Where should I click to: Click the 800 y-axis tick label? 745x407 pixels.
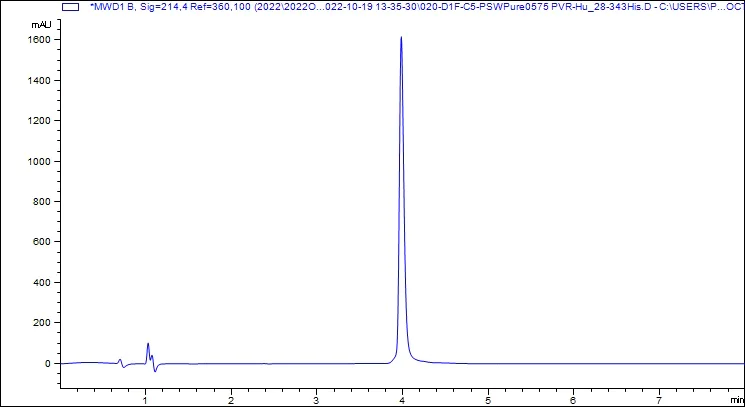(x=42, y=202)
